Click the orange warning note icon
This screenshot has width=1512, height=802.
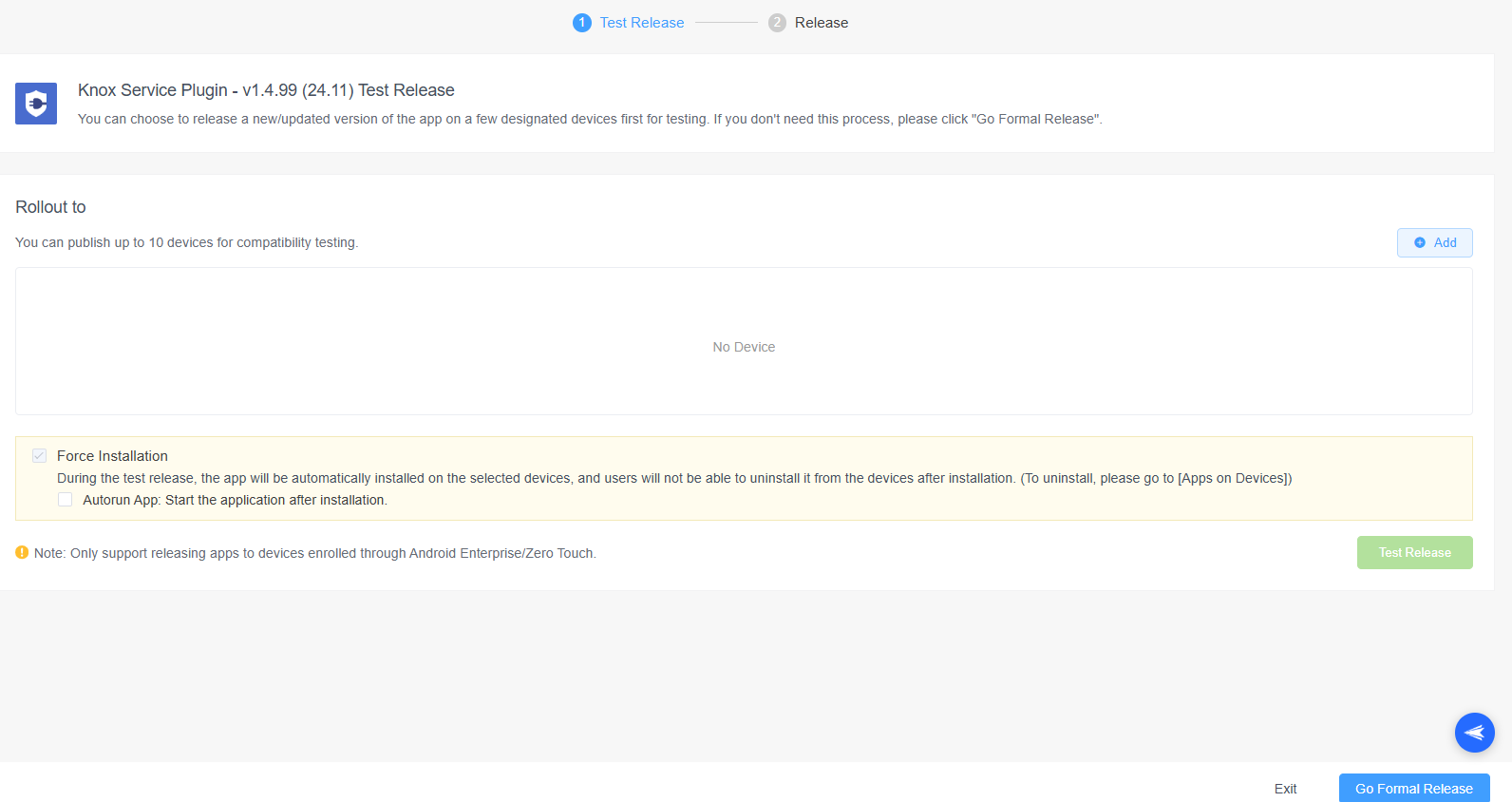pos(22,552)
